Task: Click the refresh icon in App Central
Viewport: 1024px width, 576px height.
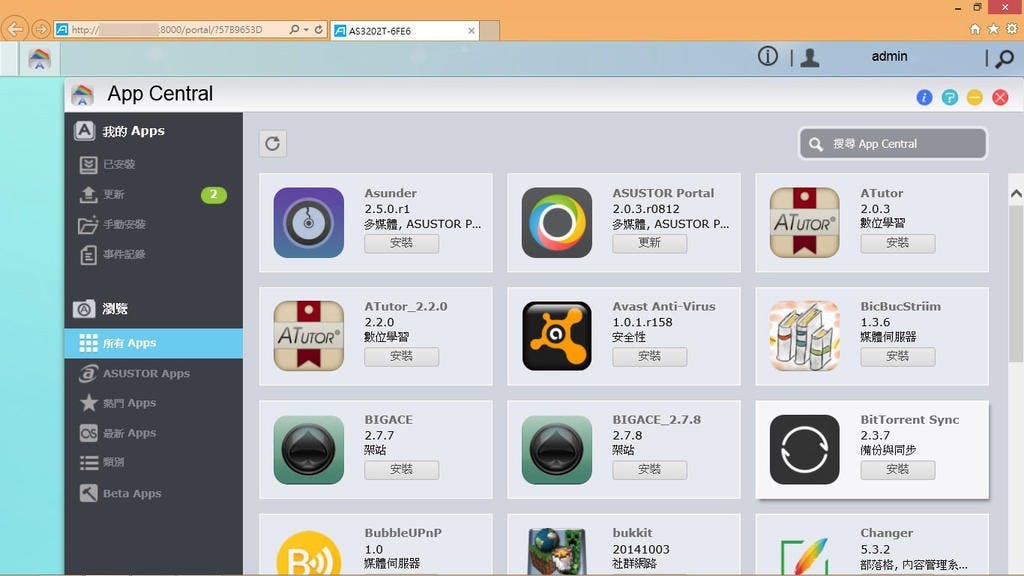Action: (x=272, y=144)
